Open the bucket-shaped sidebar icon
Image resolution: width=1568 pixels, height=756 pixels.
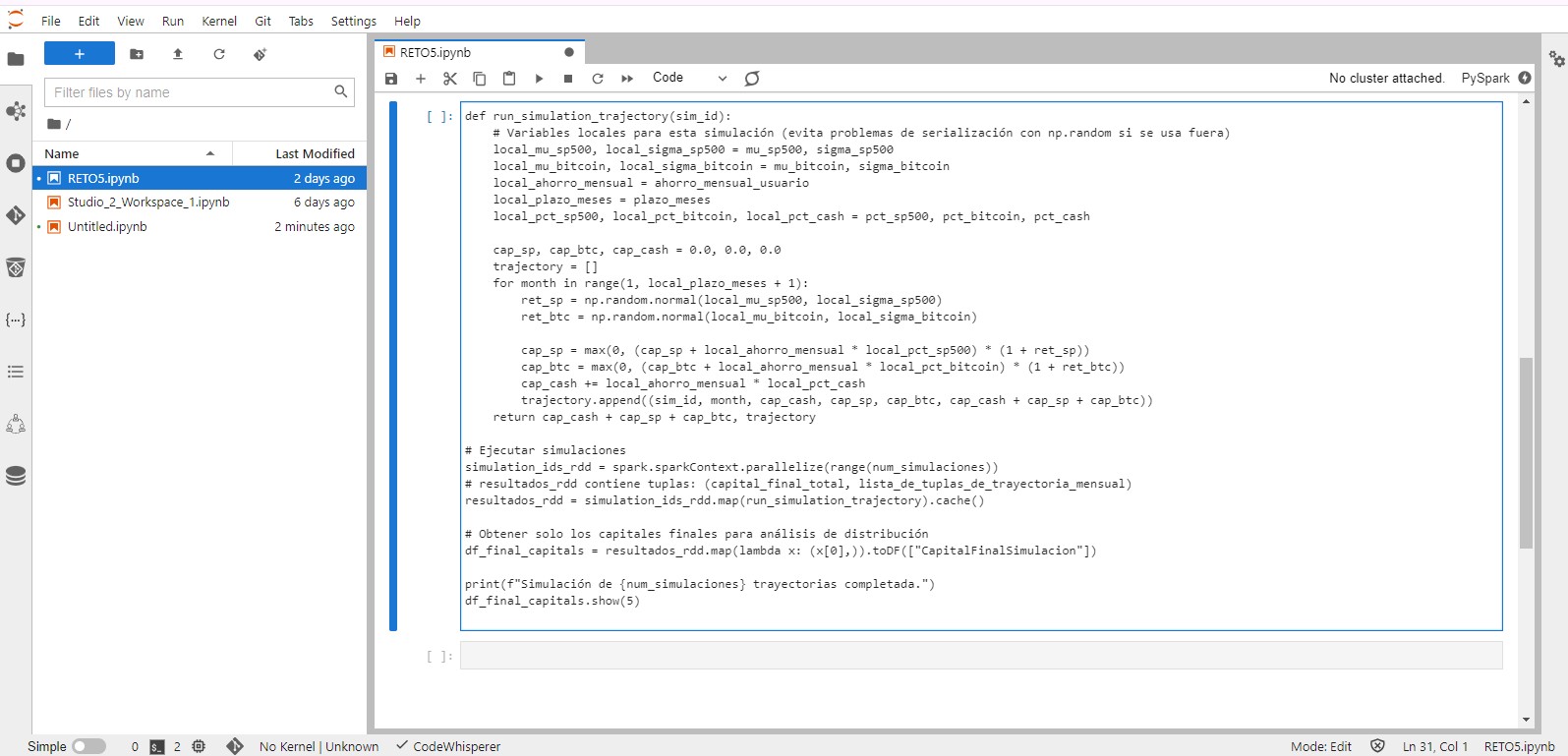tap(16, 267)
